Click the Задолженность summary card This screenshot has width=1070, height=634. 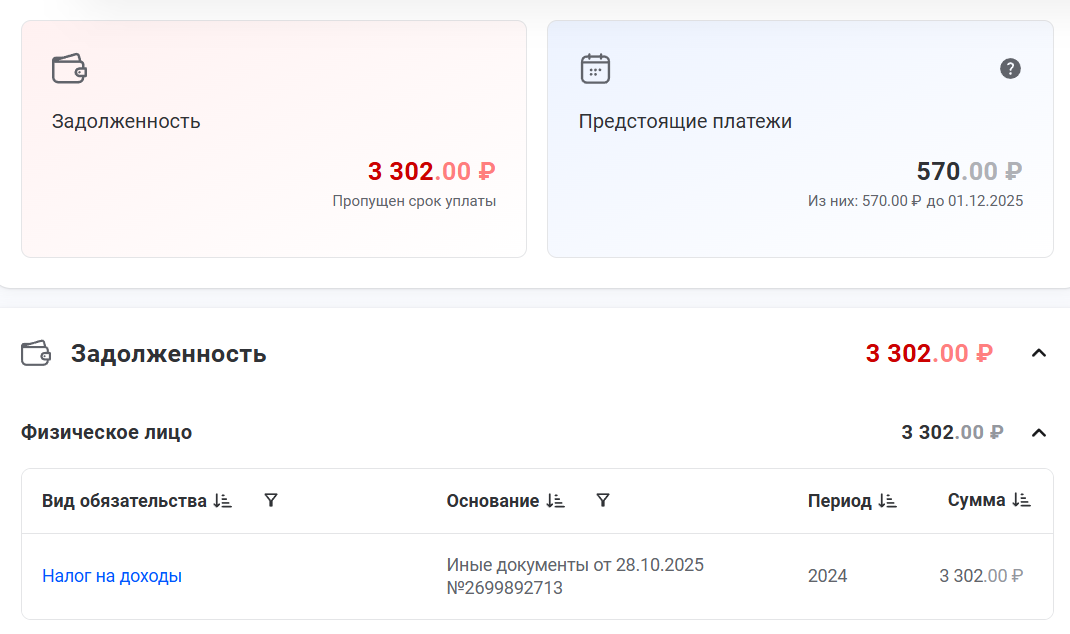273,139
